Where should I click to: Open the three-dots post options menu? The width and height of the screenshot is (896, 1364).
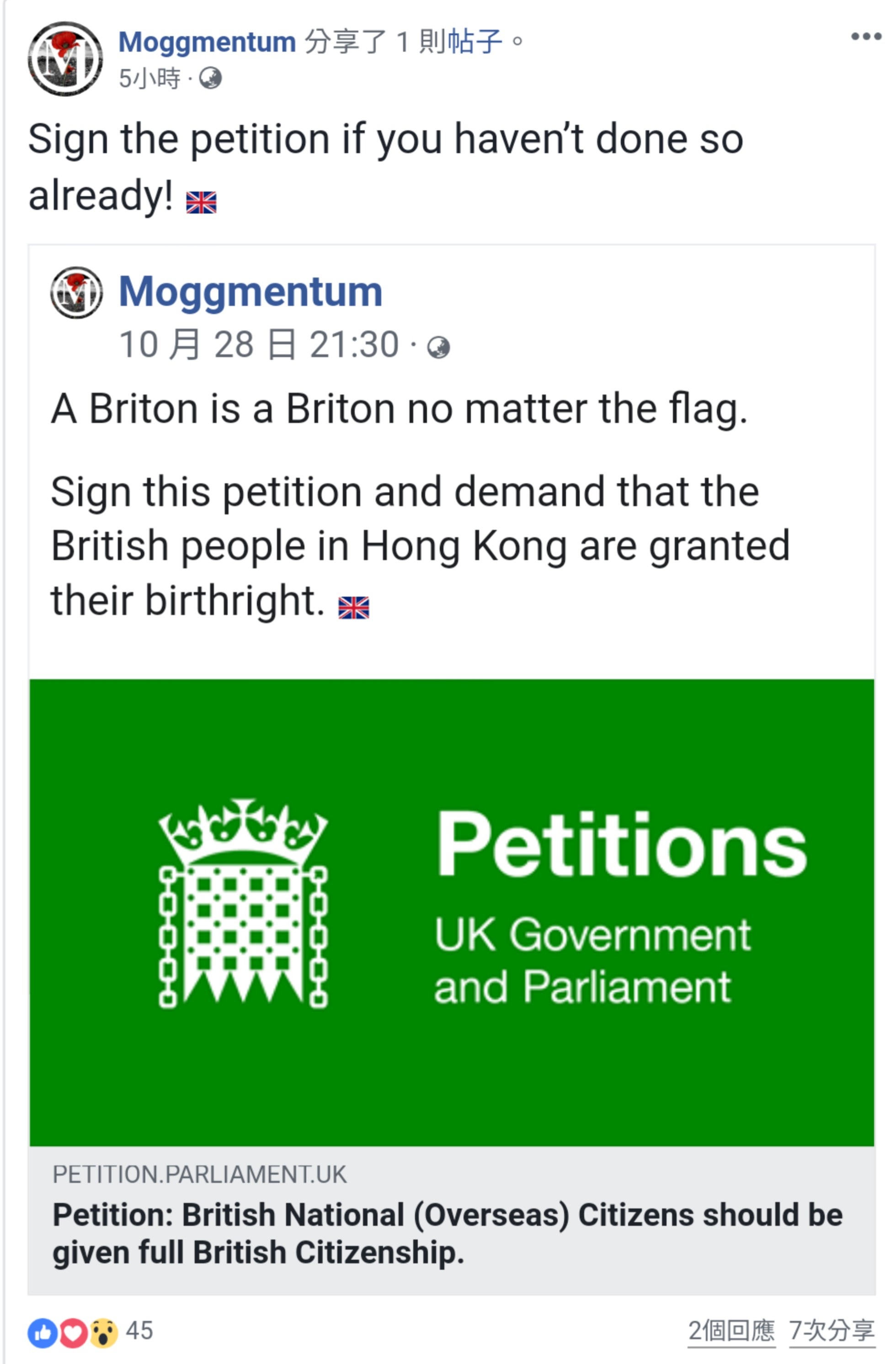865,37
